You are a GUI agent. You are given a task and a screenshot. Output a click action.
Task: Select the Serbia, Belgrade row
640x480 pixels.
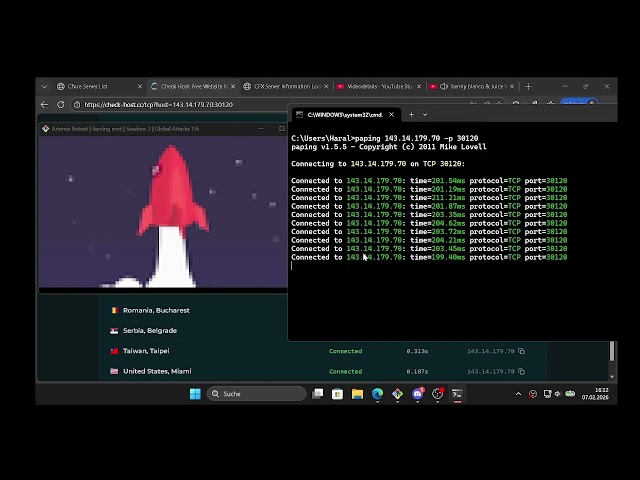193,331
